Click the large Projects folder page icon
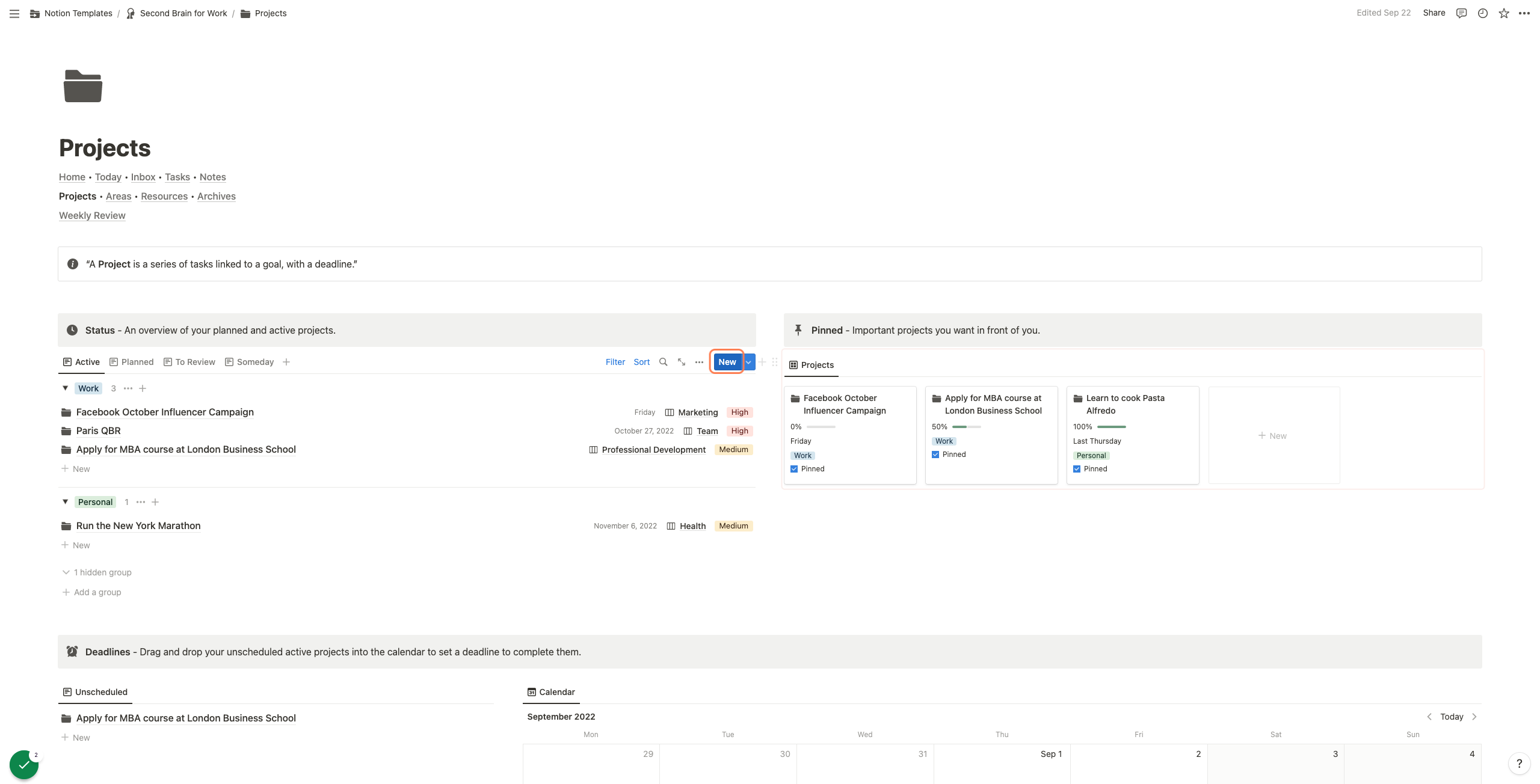 (x=83, y=86)
